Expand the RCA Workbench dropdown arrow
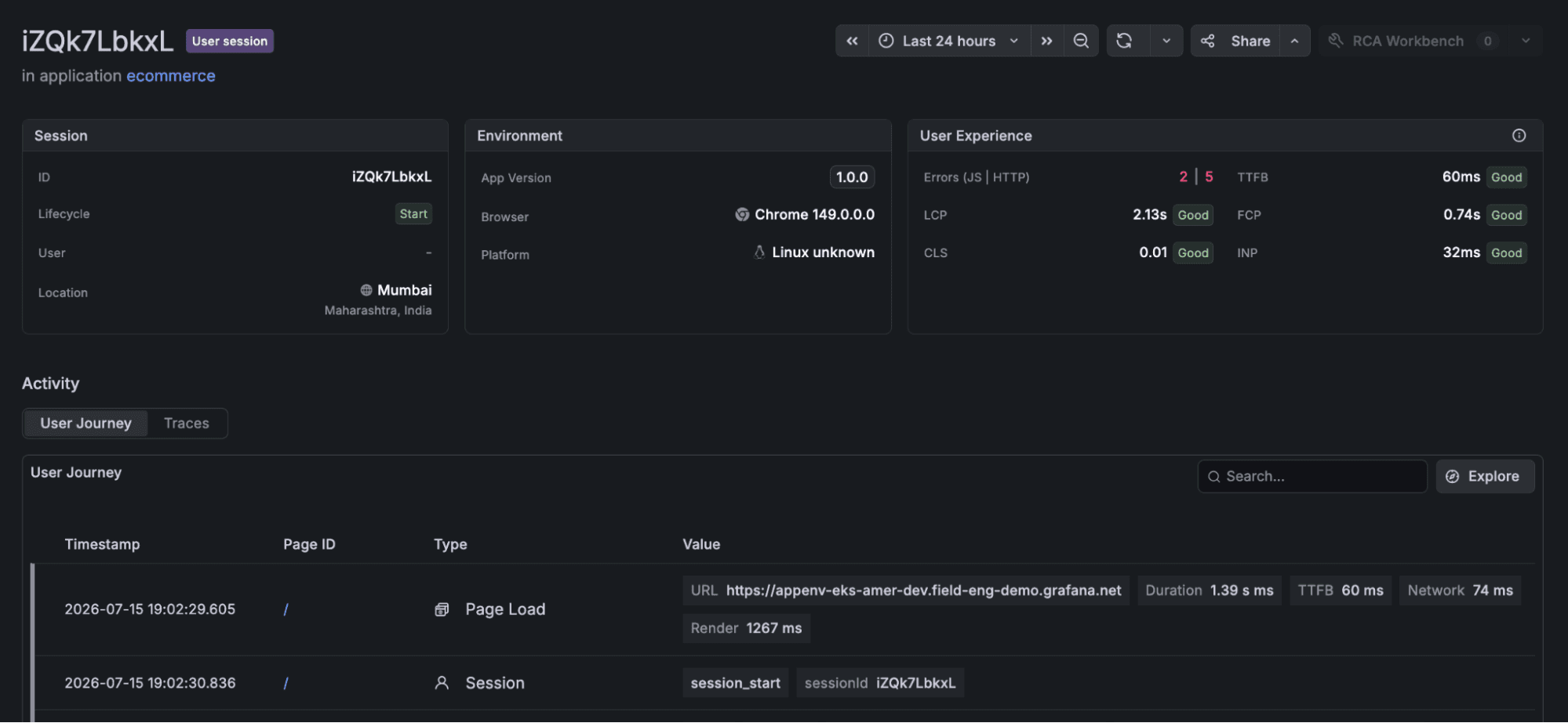This screenshot has width=1568, height=723. [1526, 41]
